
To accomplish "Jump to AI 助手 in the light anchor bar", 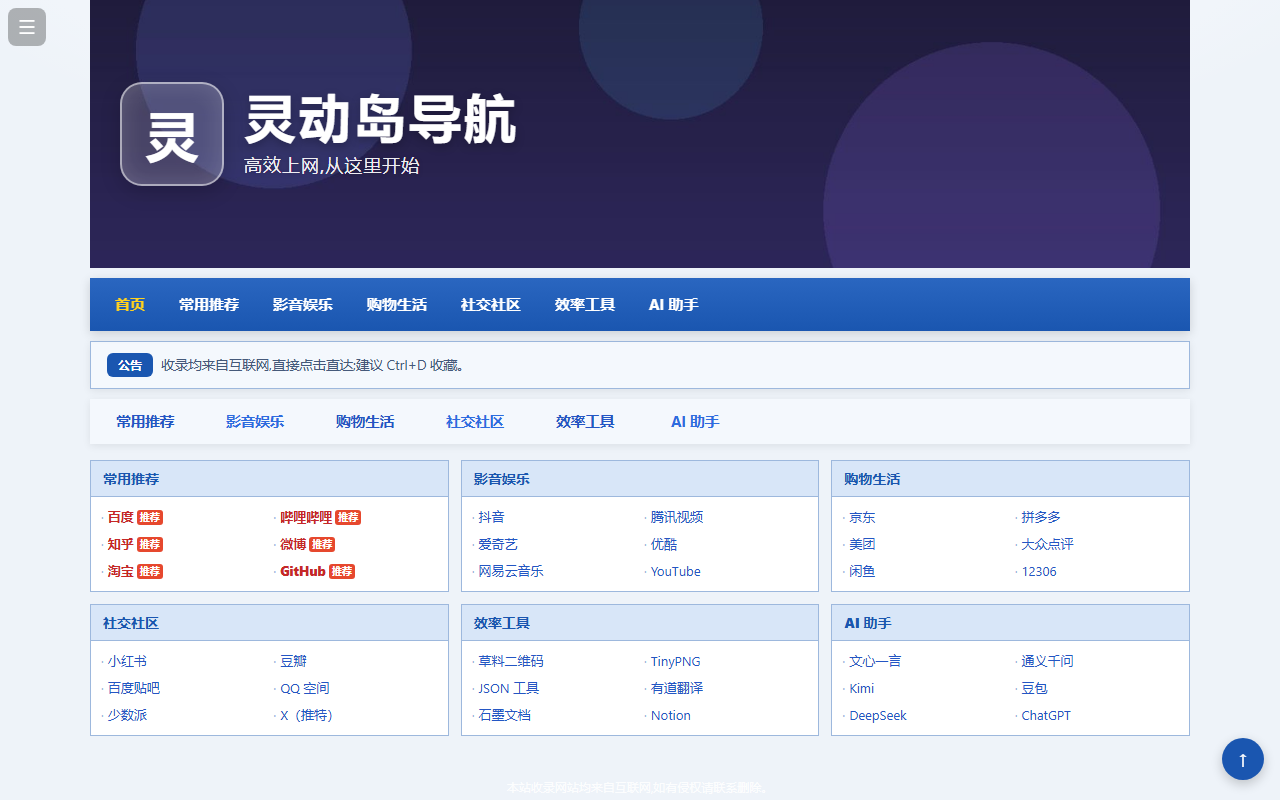I will 695,422.
